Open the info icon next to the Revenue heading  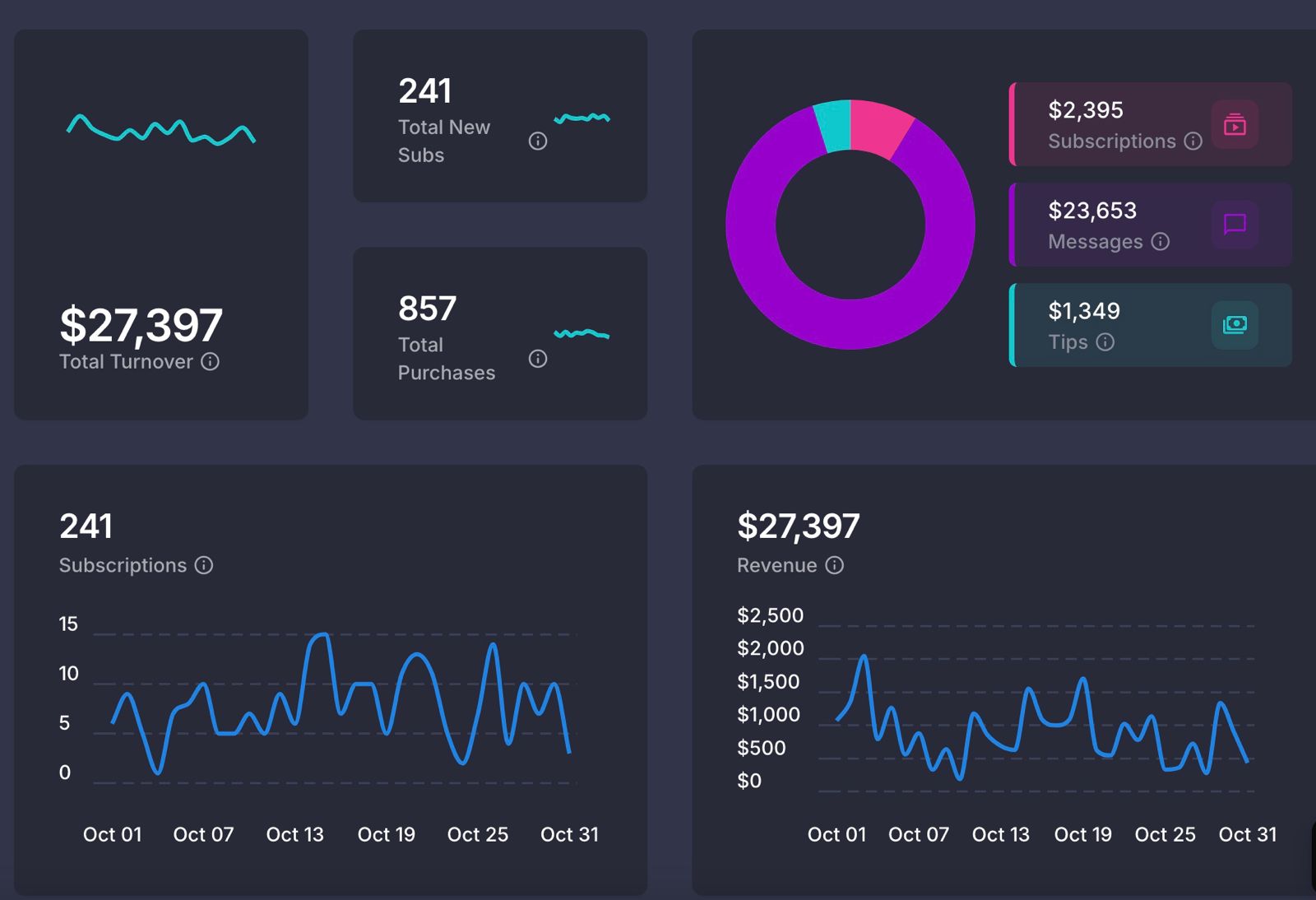coord(834,565)
